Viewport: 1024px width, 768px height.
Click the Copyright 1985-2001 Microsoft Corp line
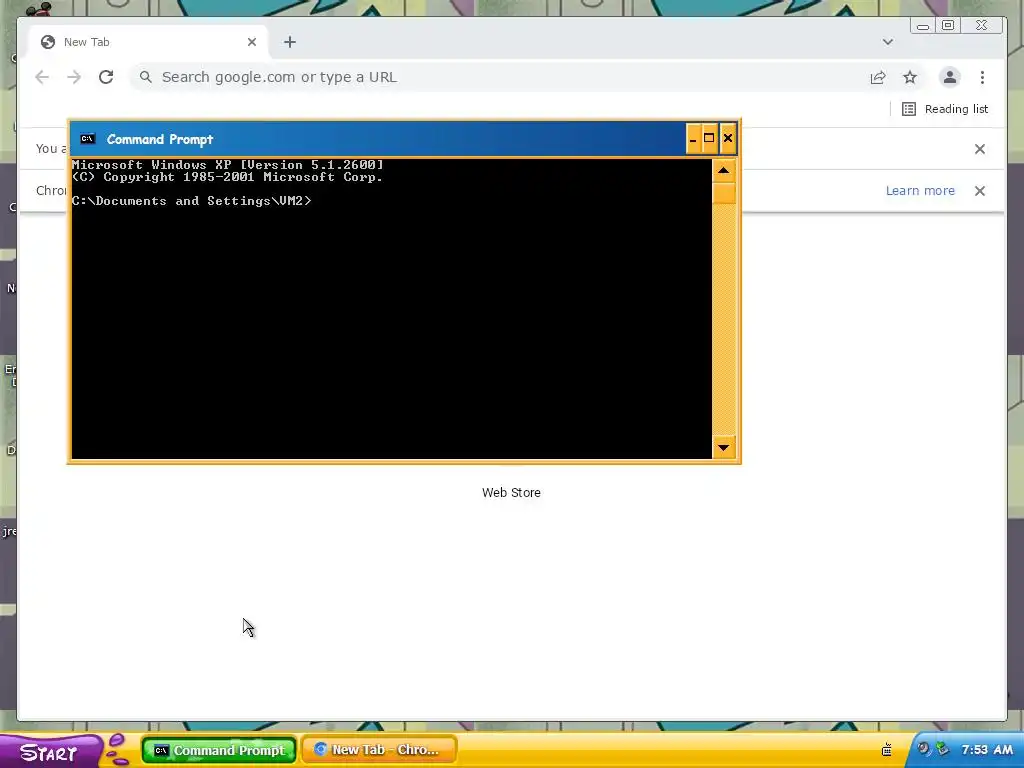pyautogui.click(x=228, y=177)
